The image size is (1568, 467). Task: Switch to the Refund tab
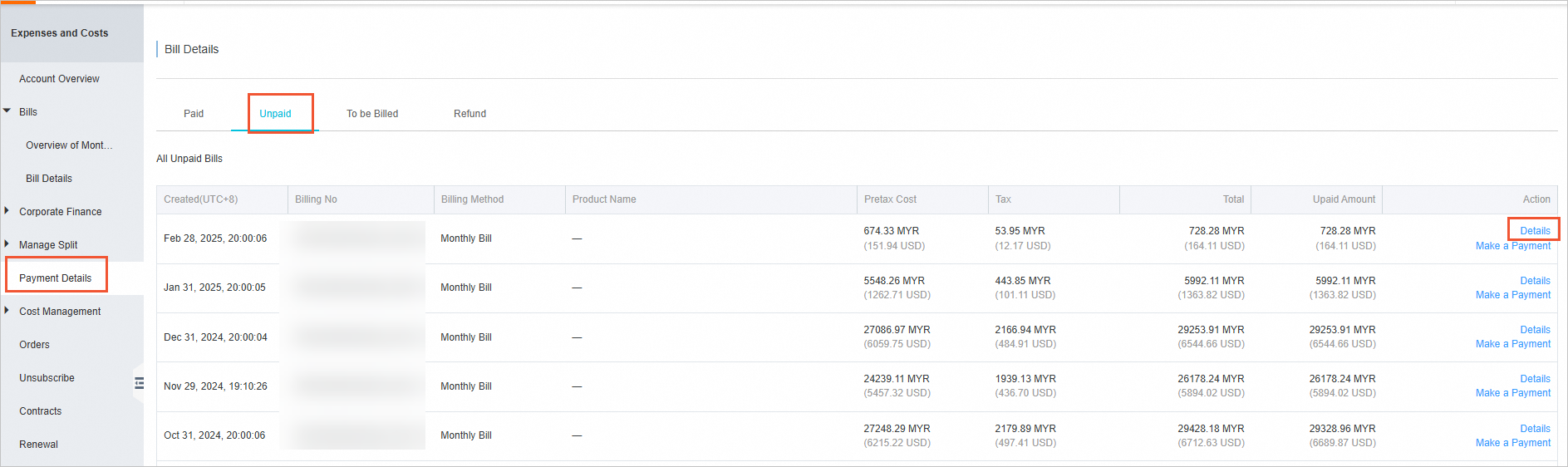point(469,114)
